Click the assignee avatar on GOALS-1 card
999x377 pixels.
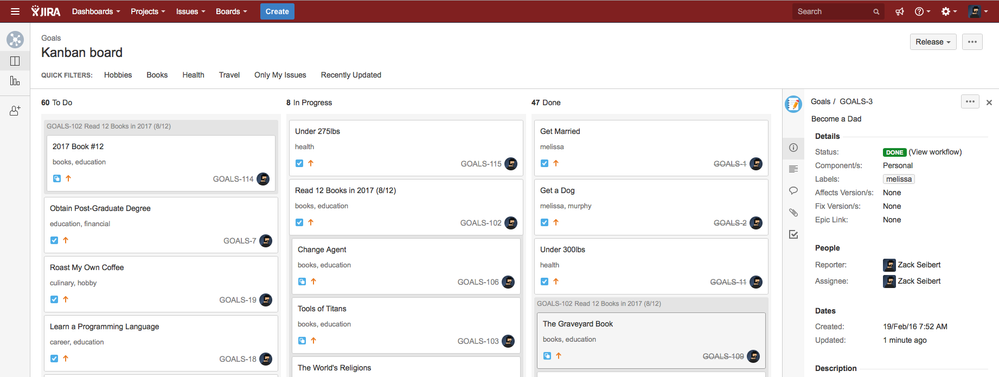point(756,164)
